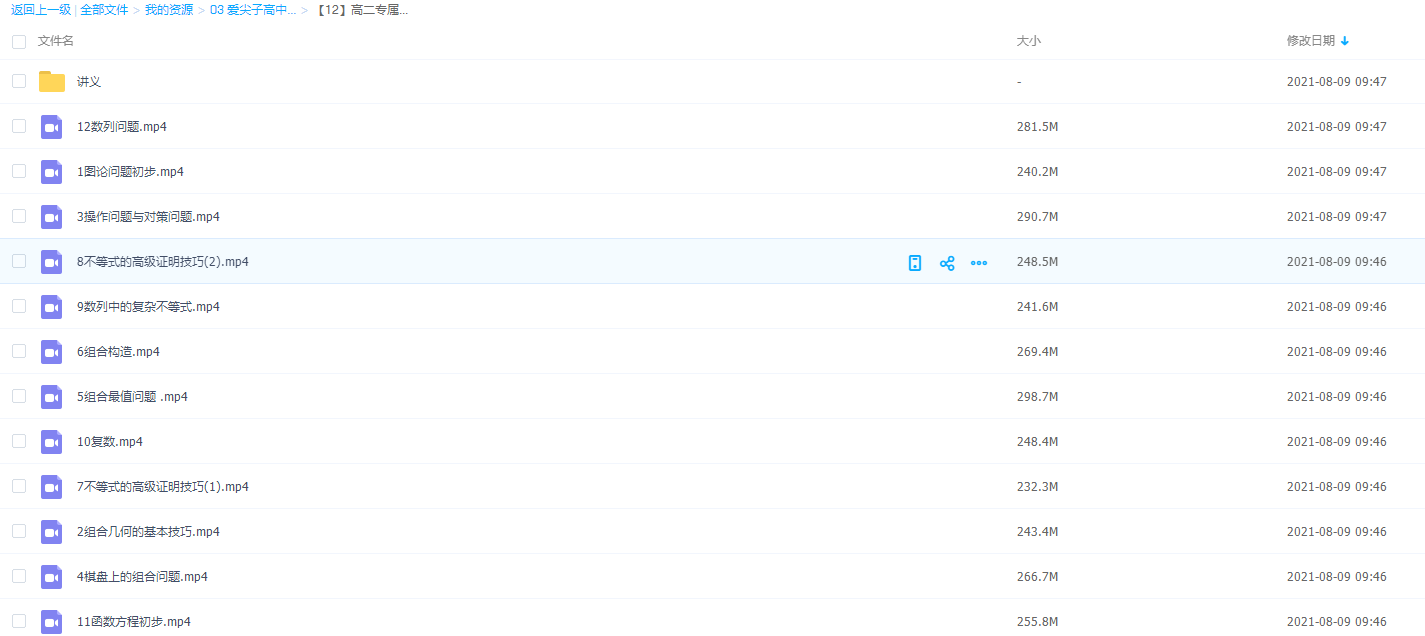Screen dimensions: 1425x636
Task: Go to 全部文件 in the breadcrumb
Action: (104, 10)
